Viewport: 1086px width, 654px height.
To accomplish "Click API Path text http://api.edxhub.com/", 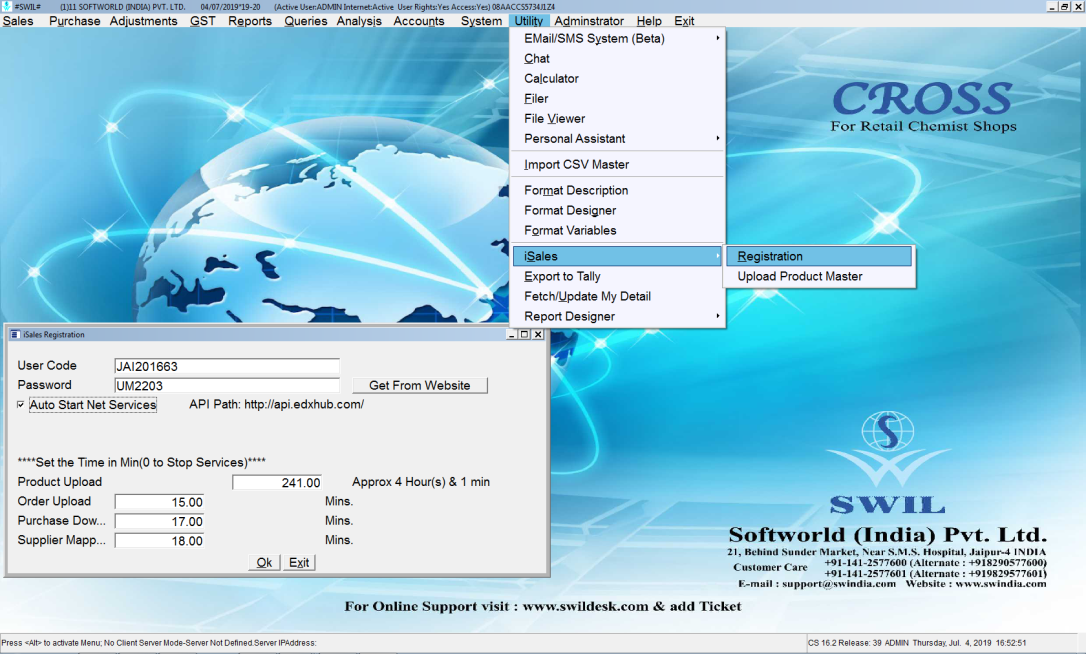I will tap(304, 405).
